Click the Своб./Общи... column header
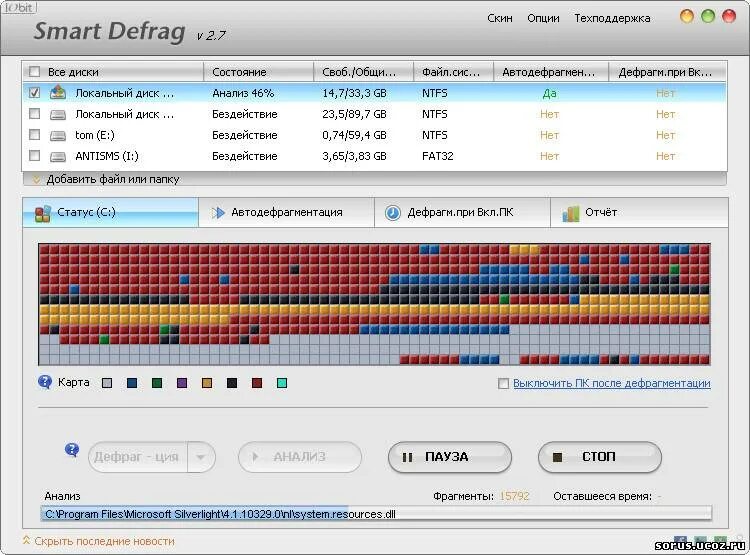 coord(364,72)
